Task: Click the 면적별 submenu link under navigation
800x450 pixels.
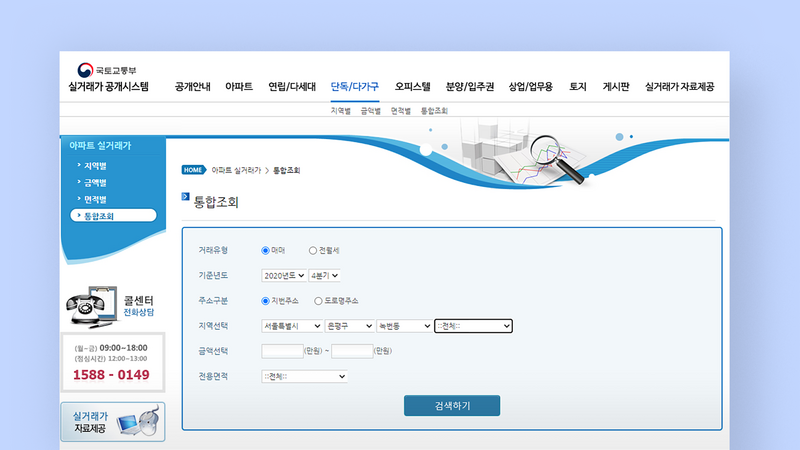Action: pyautogui.click(x=401, y=110)
